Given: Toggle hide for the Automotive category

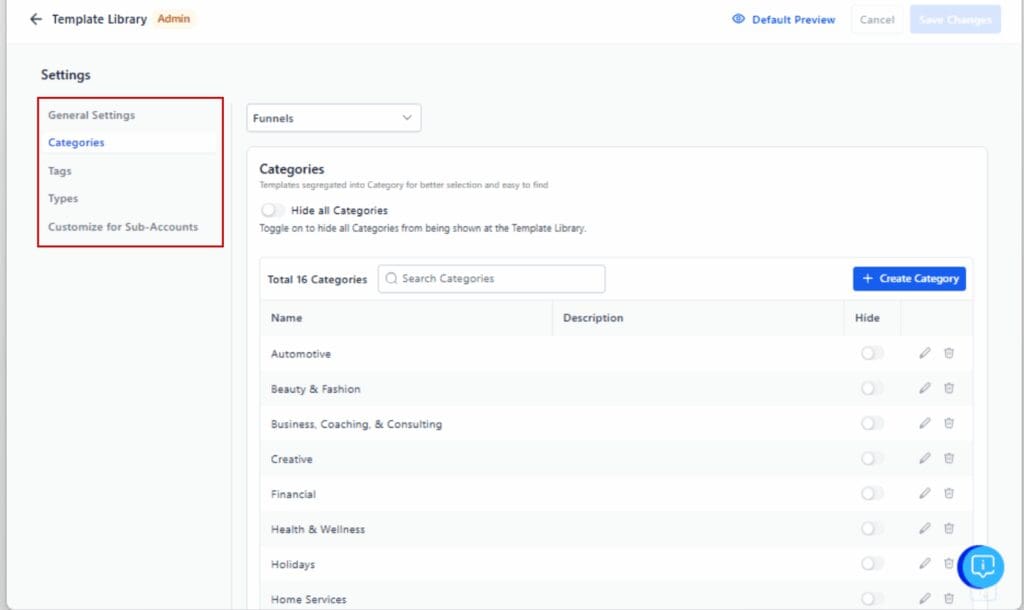Looking at the screenshot, I should pos(871,353).
